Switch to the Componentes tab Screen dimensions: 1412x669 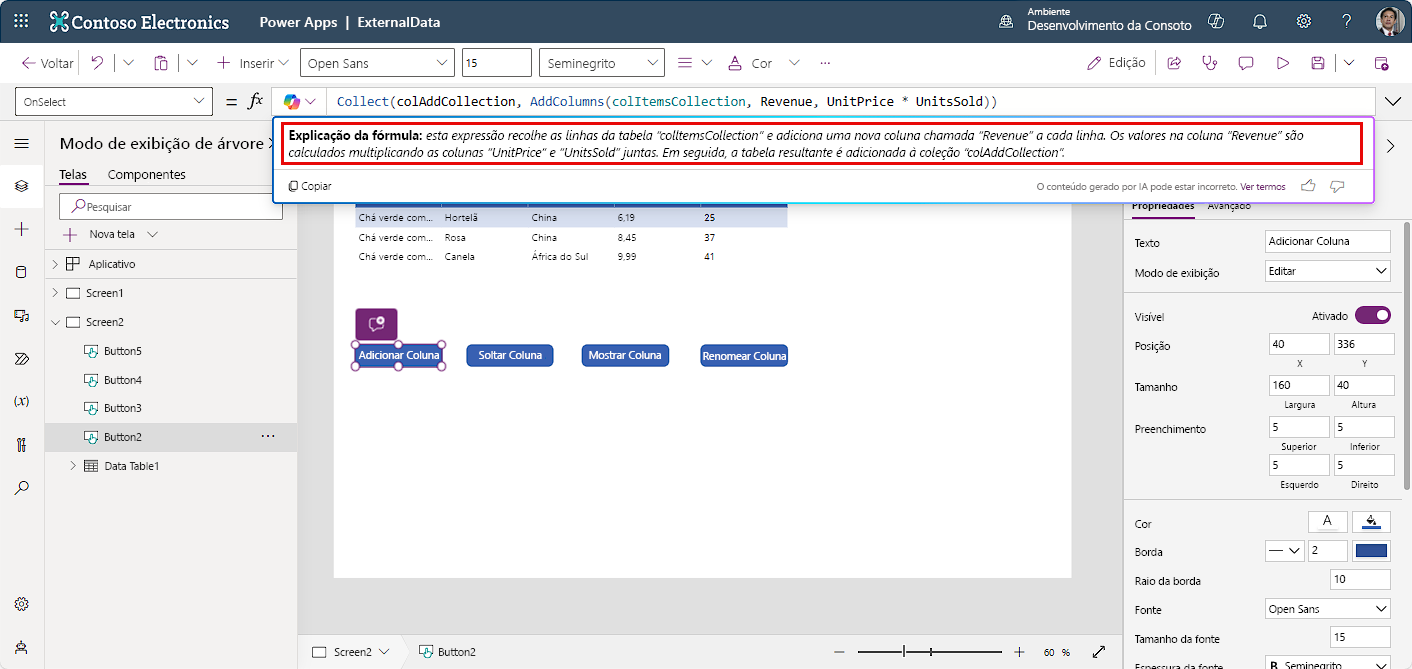146,175
